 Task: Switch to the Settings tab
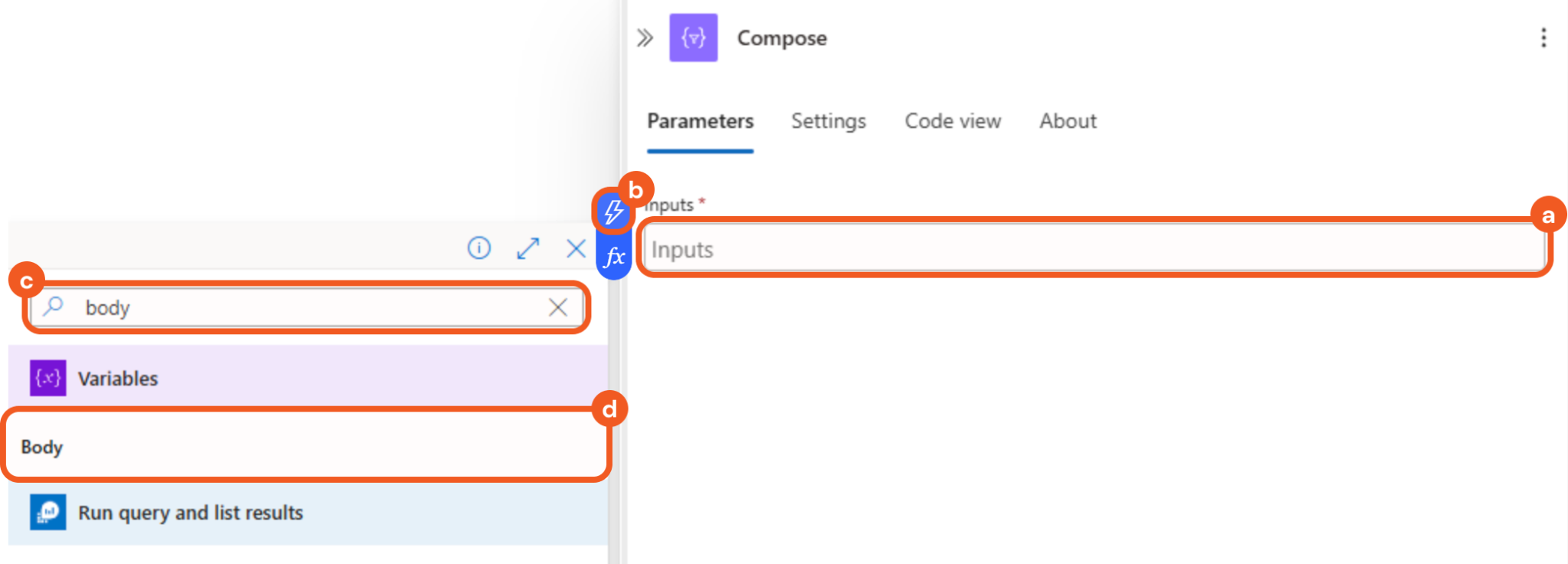(x=828, y=121)
